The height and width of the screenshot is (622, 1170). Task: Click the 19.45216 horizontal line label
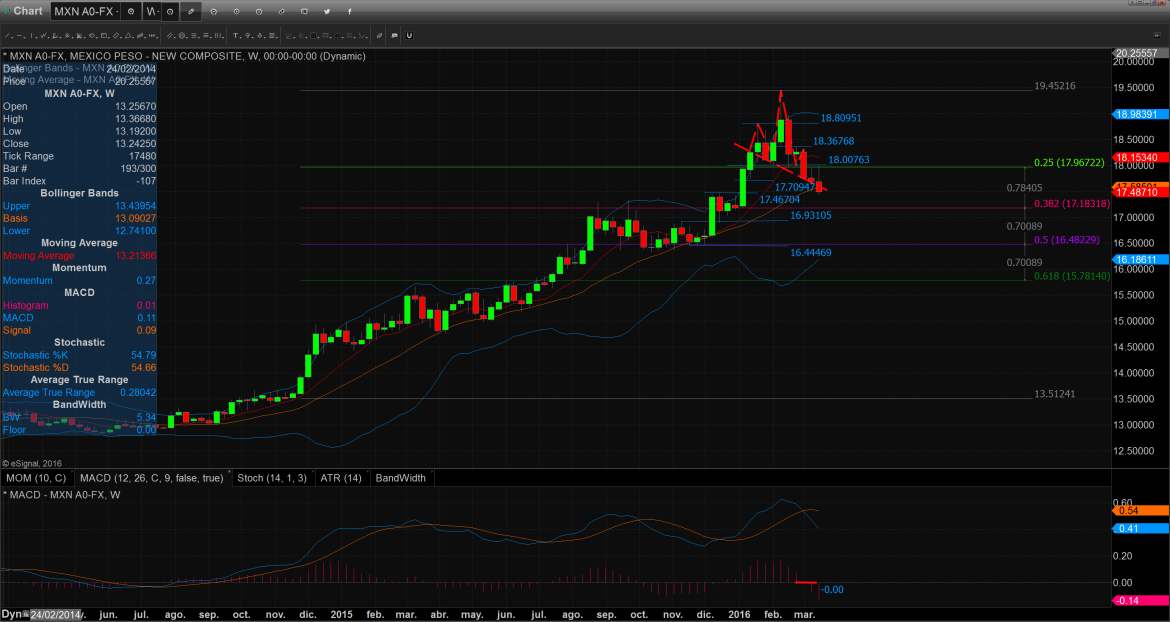1054,86
